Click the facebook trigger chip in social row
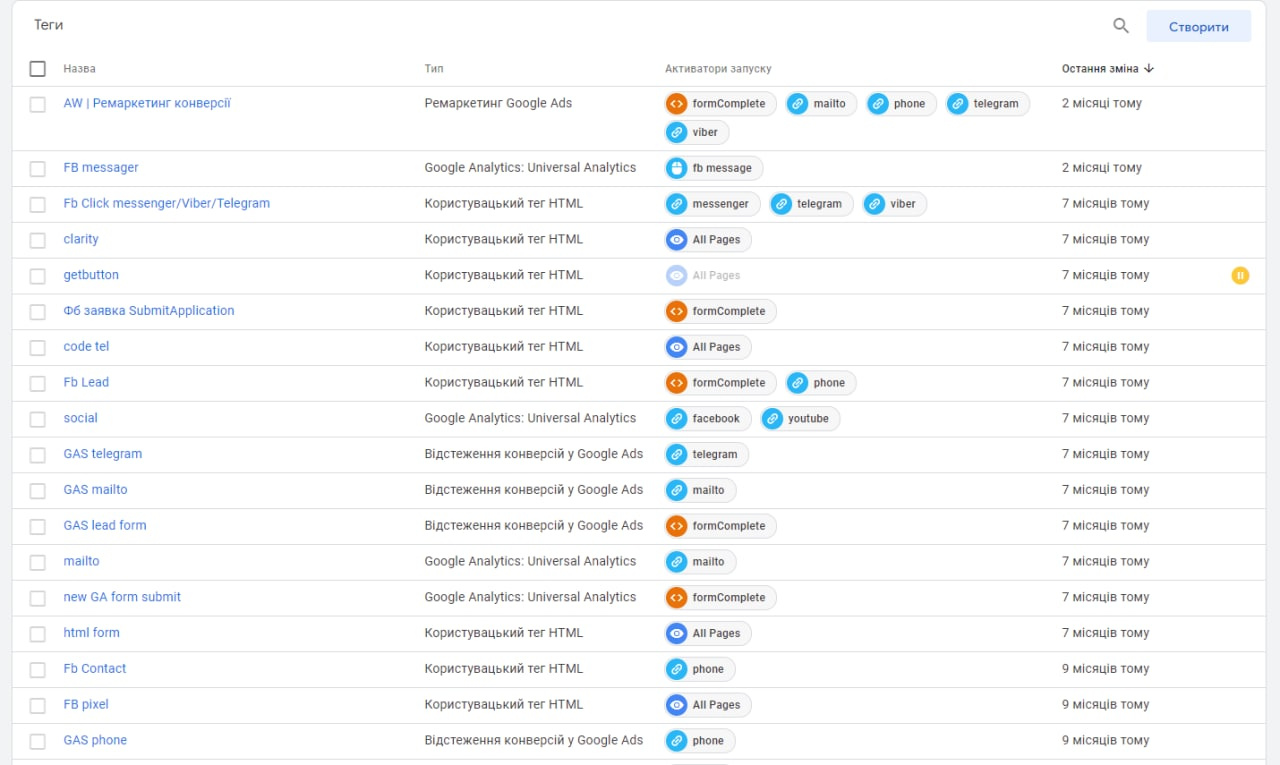Viewport: 1280px width, 765px height. pyautogui.click(x=707, y=419)
